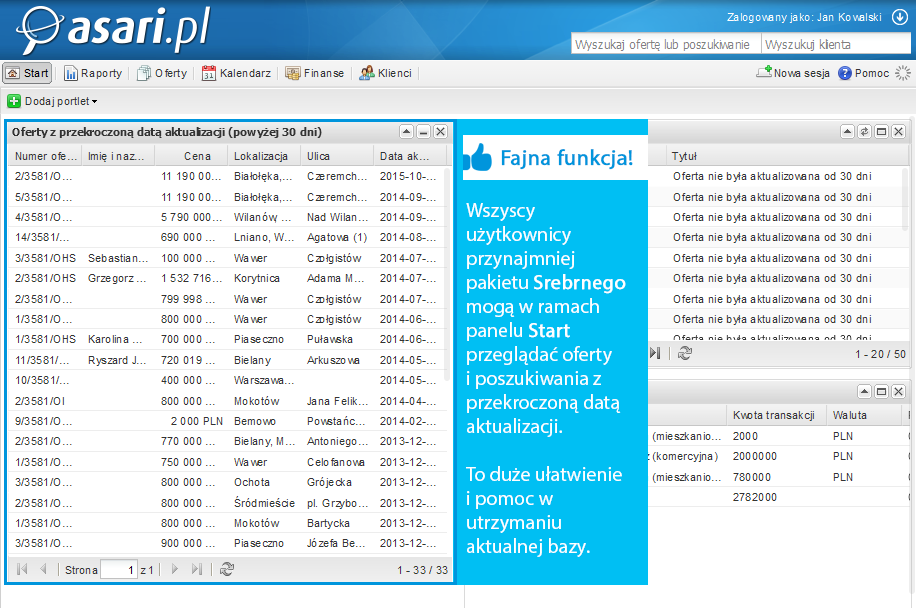Open the Kalendarz section
Screen dimensions: 916x608
click(236, 73)
